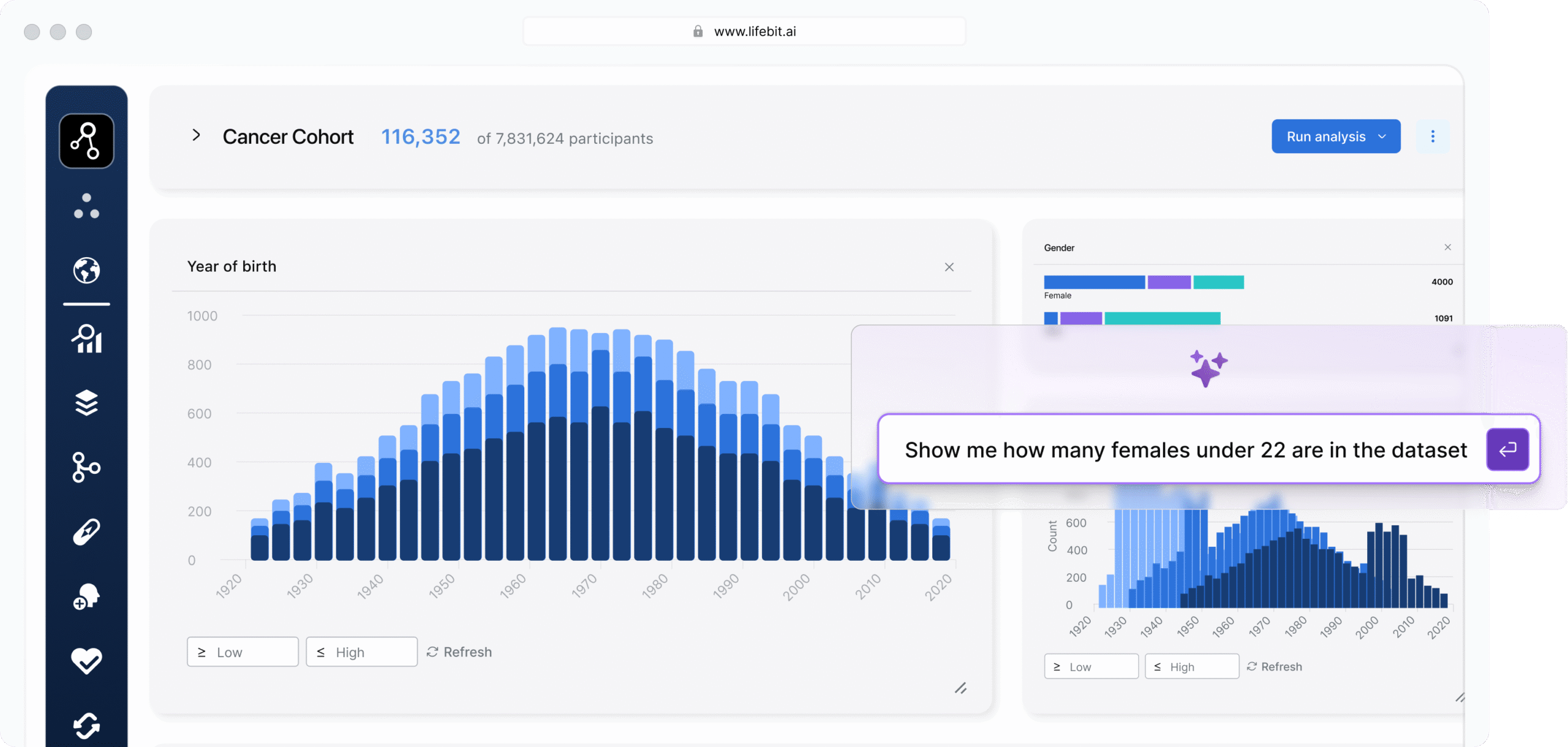Viewport: 1568px width, 747px height.
Task: Close the Year of birth panel
Action: (949, 267)
